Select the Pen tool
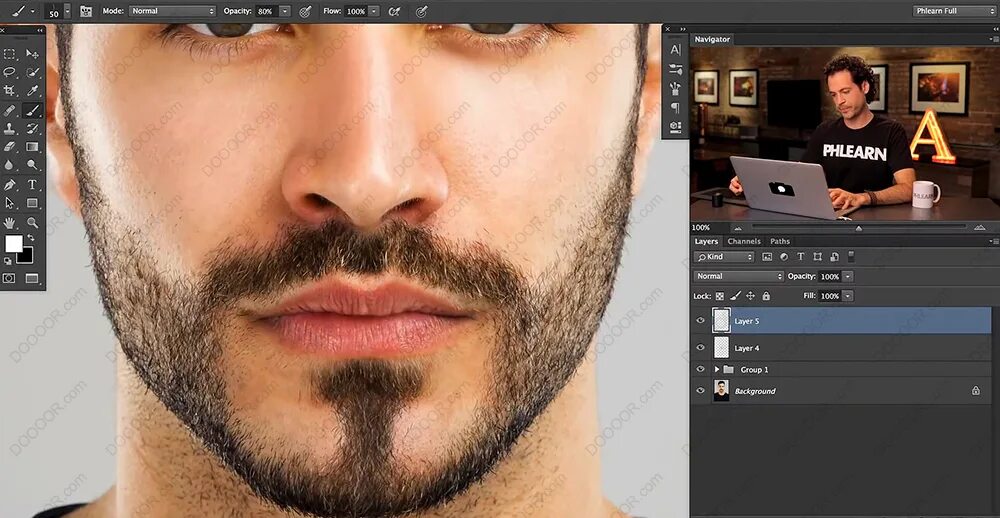Image resolution: width=1000 pixels, height=518 pixels. [10, 185]
